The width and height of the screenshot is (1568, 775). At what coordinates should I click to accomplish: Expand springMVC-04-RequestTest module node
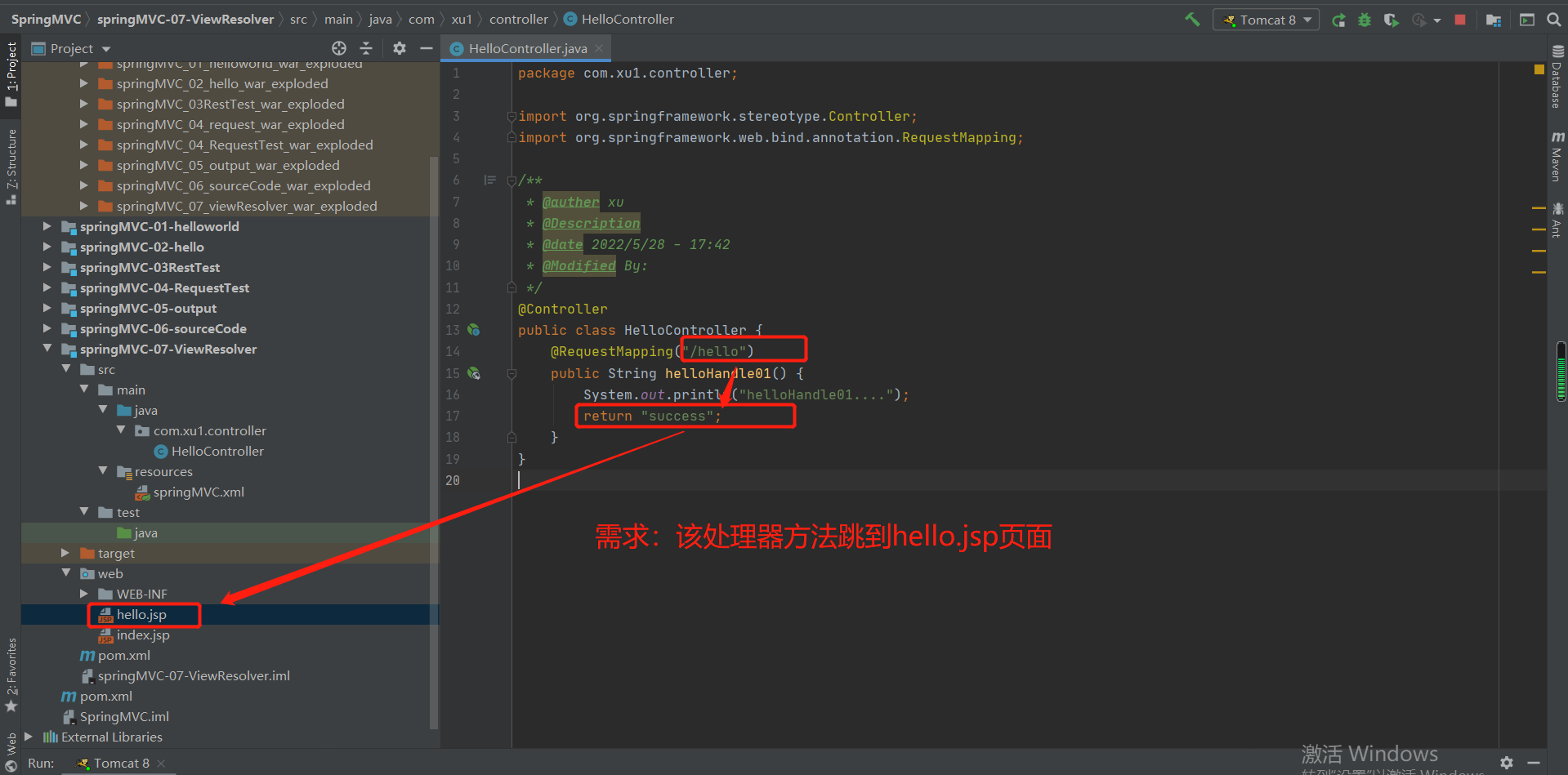[x=47, y=287]
